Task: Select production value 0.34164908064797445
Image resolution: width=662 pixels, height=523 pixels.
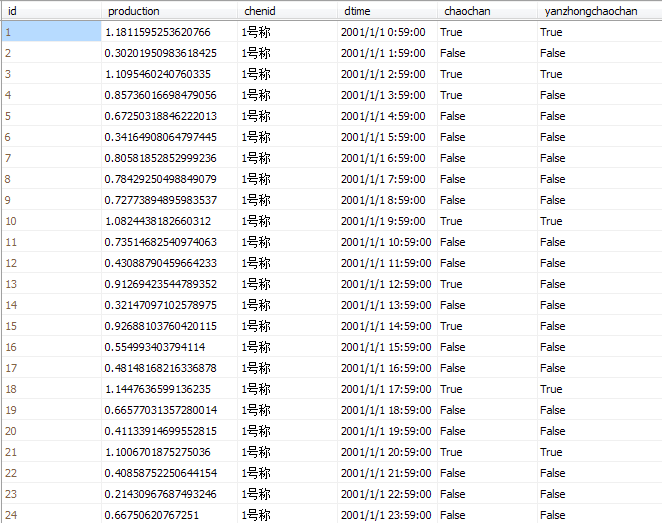Action: click(160, 137)
